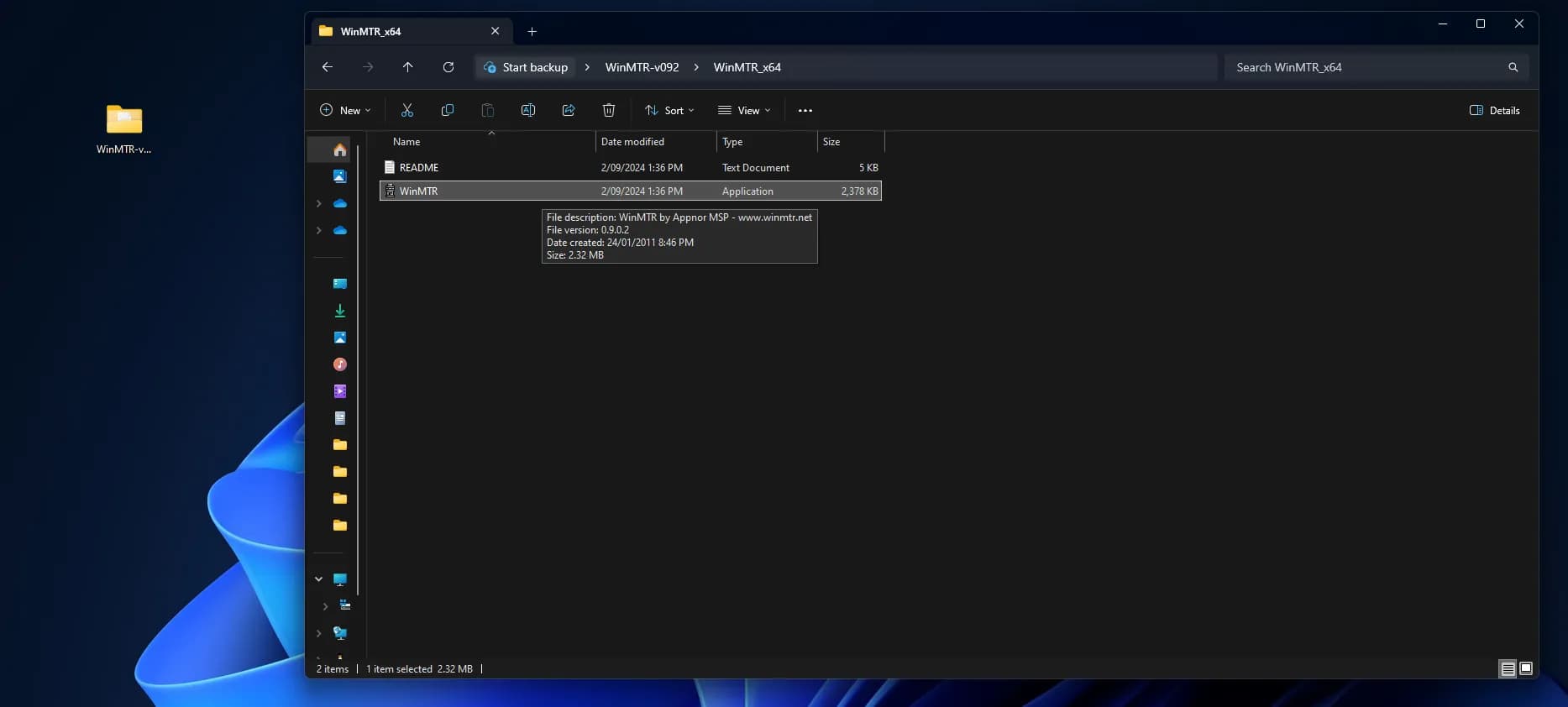Image resolution: width=1568 pixels, height=707 pixels.
Task: Expand the Network tree node
Action: (x=318, y=633)
